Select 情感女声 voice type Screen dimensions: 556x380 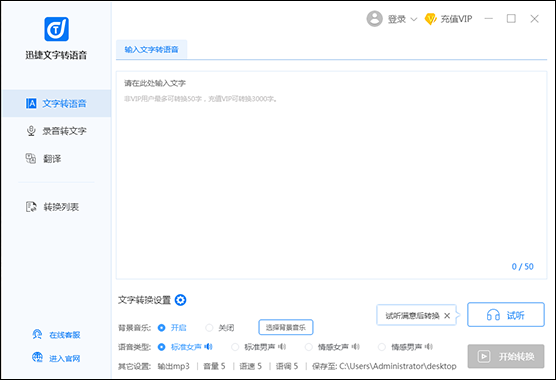[308, 347]
